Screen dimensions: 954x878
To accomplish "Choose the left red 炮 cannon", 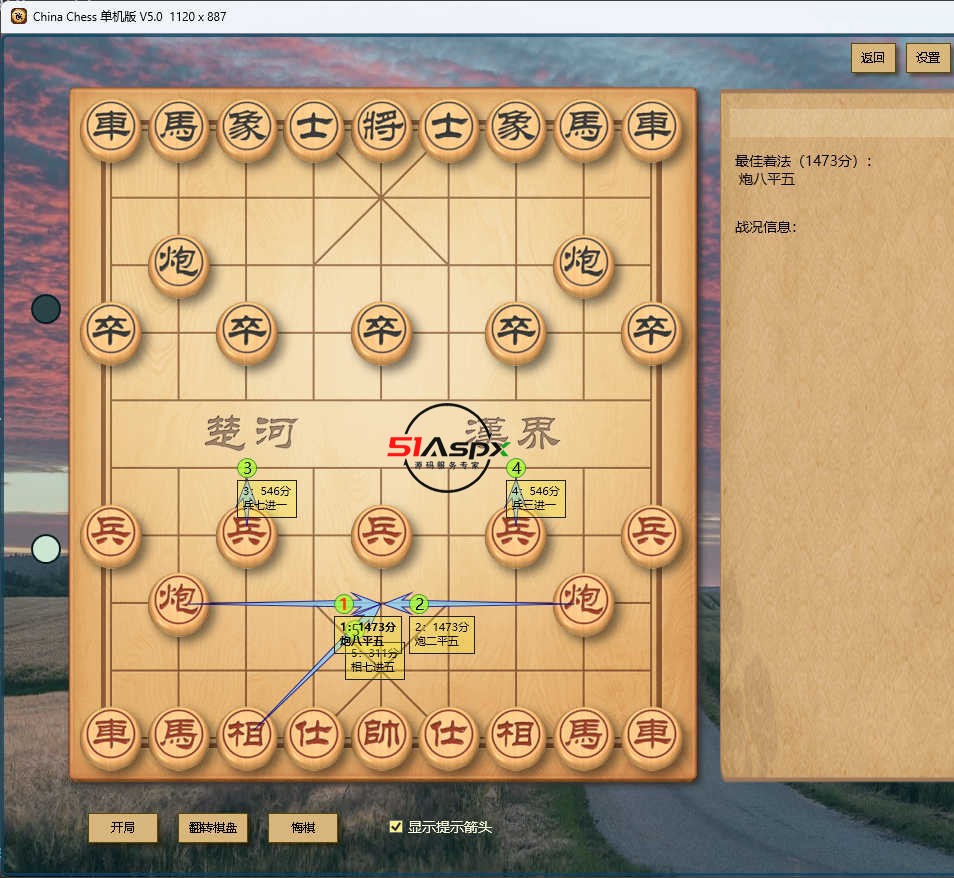I will (x=178, y=602).
